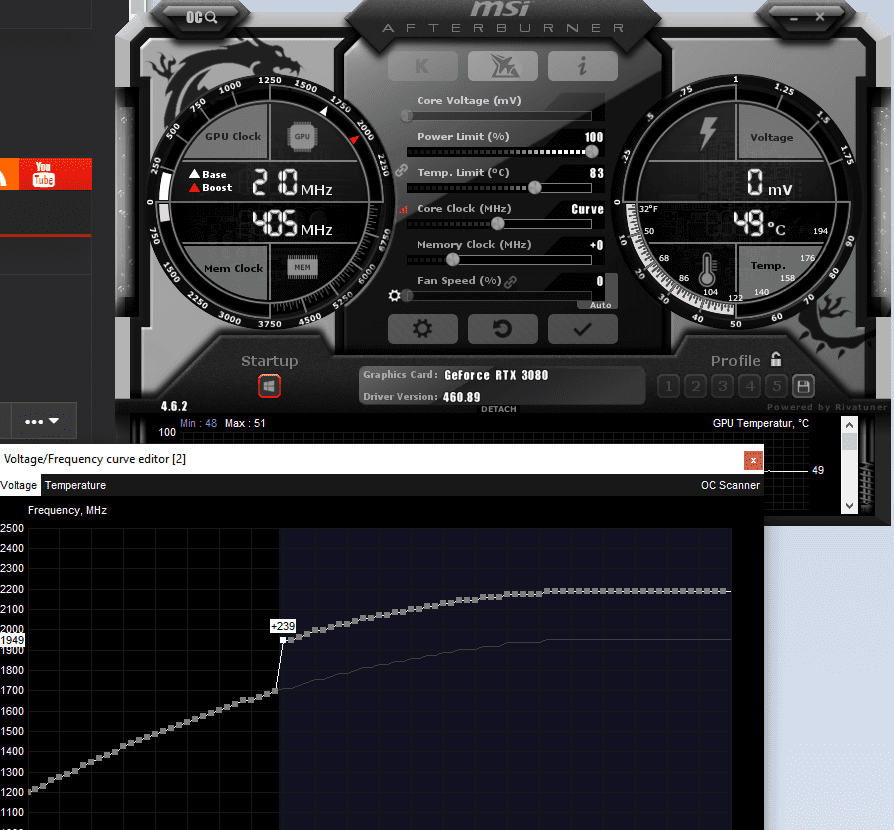Viewport: 894px width, 830px height.
Task: Select profile slot 3
Action: pyautogui.click(x=722, y=386)
